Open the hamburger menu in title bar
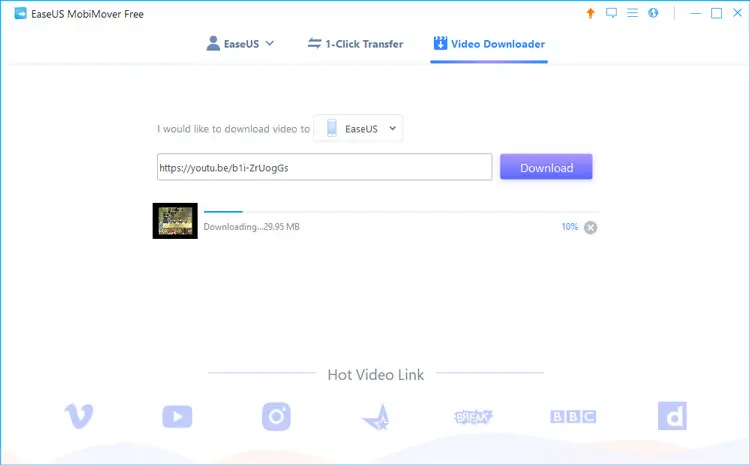Screen dimensions: 750x465 (x=632, y=13)
